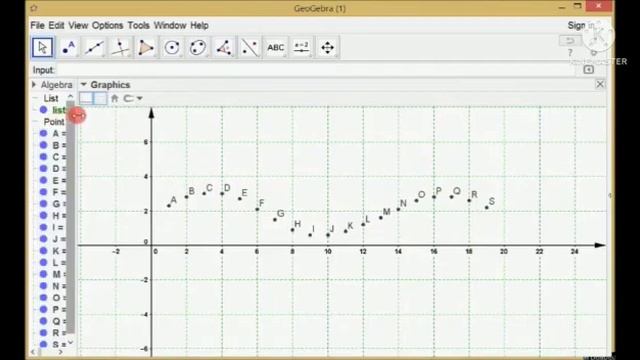Expand the Algebra panel triangle
The width and height of the screenshot is (640, 360).
(x=34, y=84)
